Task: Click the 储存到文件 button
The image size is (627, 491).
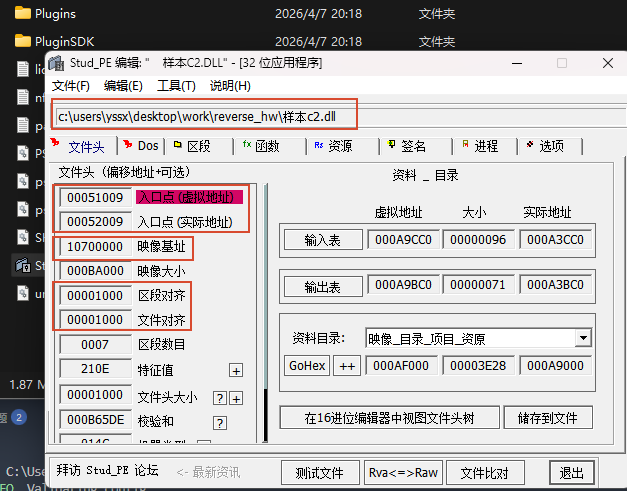Action: (x=548, y=418)
